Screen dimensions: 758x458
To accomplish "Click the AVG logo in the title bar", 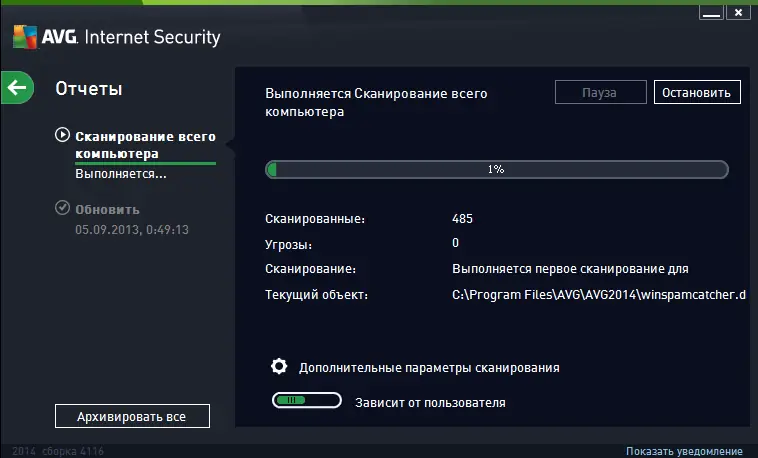I will 39,38.
